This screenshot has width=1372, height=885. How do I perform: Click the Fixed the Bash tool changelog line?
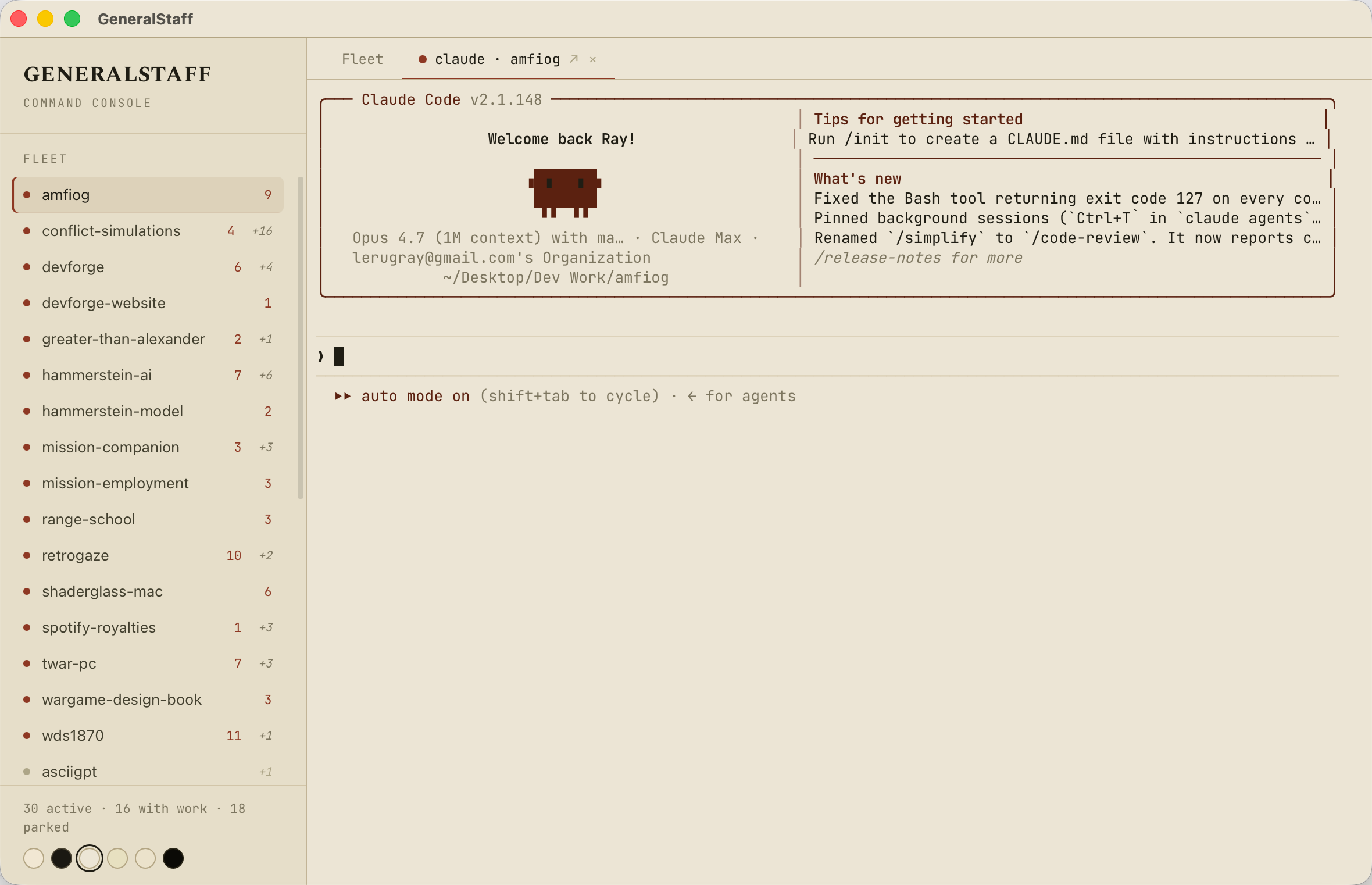(1067, 198)
